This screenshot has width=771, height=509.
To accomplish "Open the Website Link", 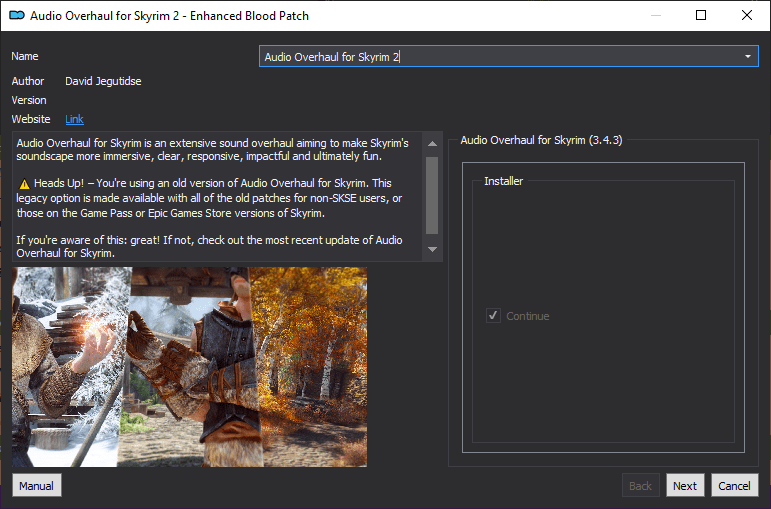I will point(74,119).
